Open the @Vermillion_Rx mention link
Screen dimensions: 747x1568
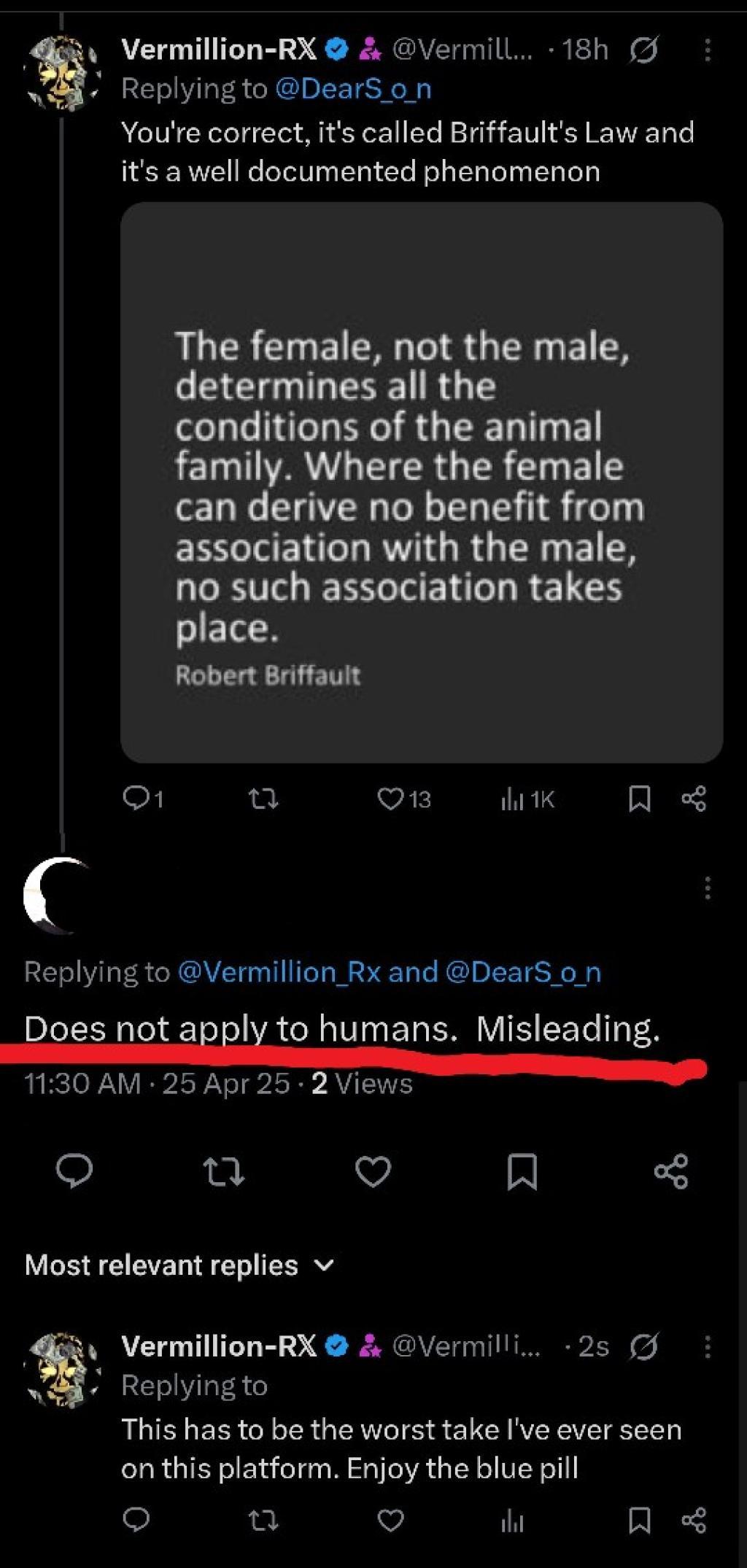tap(279, 972)
